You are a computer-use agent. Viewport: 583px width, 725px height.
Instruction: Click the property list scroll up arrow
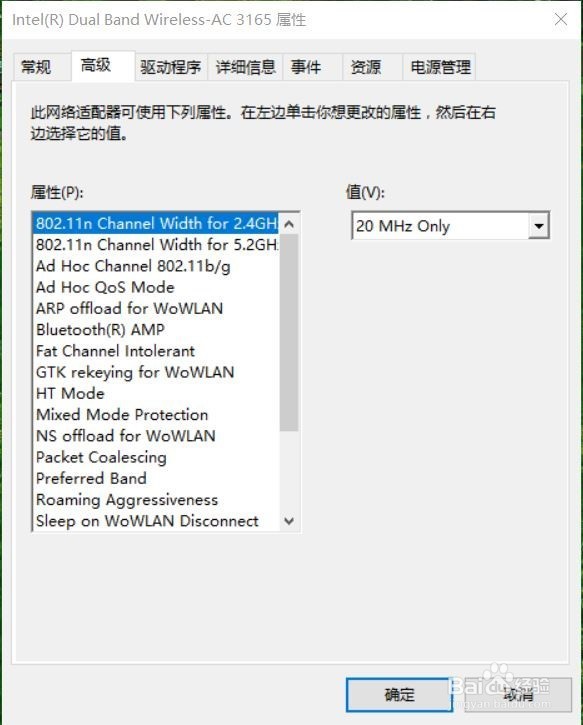pyautogui.click(x=289, y=225)
